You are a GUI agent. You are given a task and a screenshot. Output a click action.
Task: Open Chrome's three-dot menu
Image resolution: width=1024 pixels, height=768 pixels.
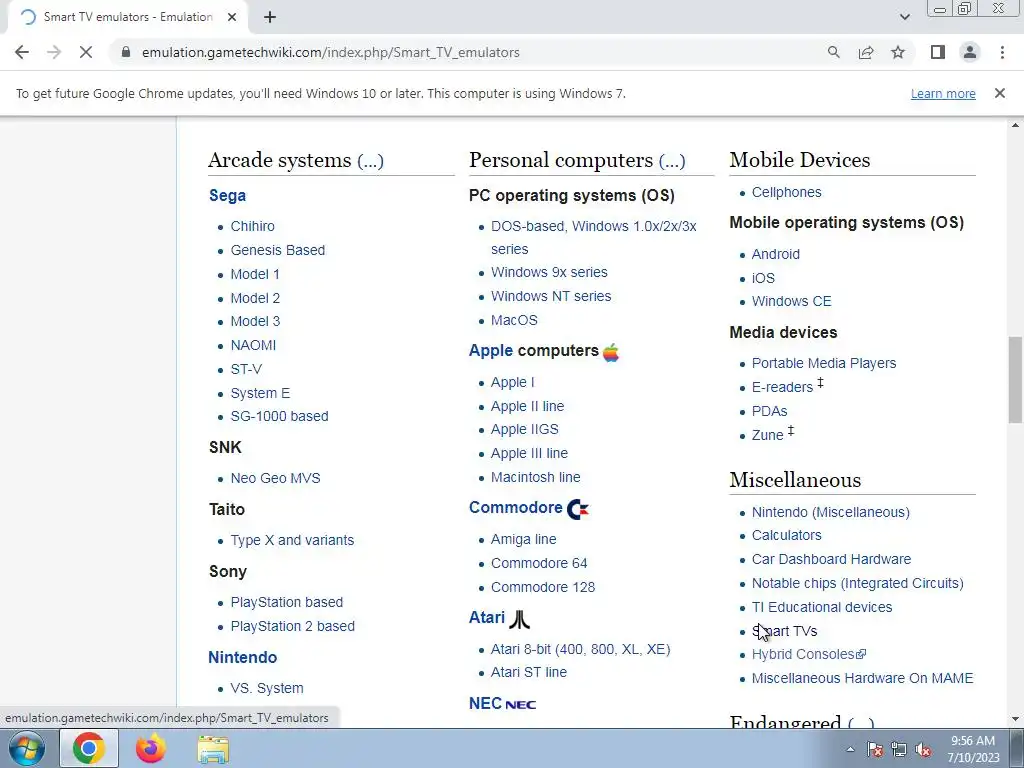click(1002, 52)
